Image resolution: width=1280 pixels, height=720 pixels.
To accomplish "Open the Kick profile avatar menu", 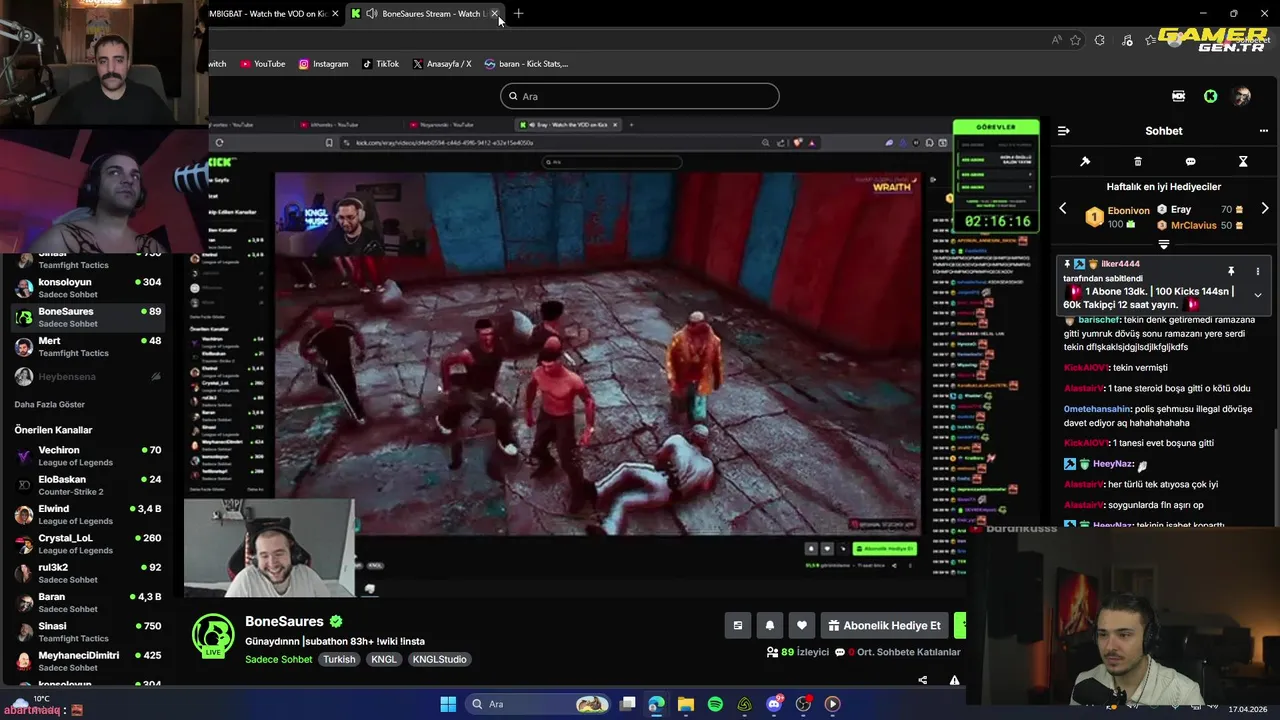I will tap(1241, 96).
